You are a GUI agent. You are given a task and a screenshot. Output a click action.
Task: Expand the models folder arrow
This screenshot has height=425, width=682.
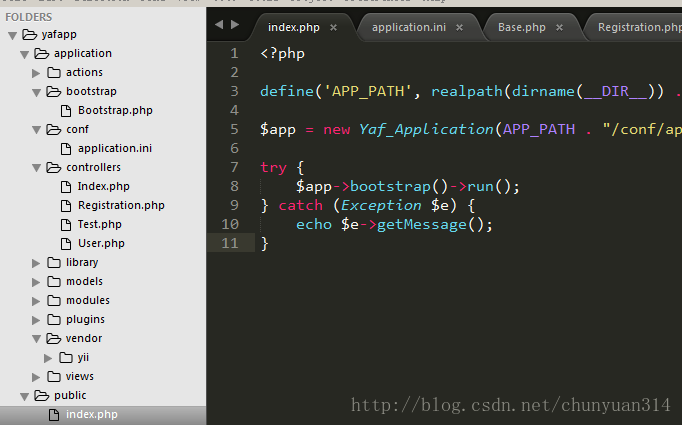[36, 282]
